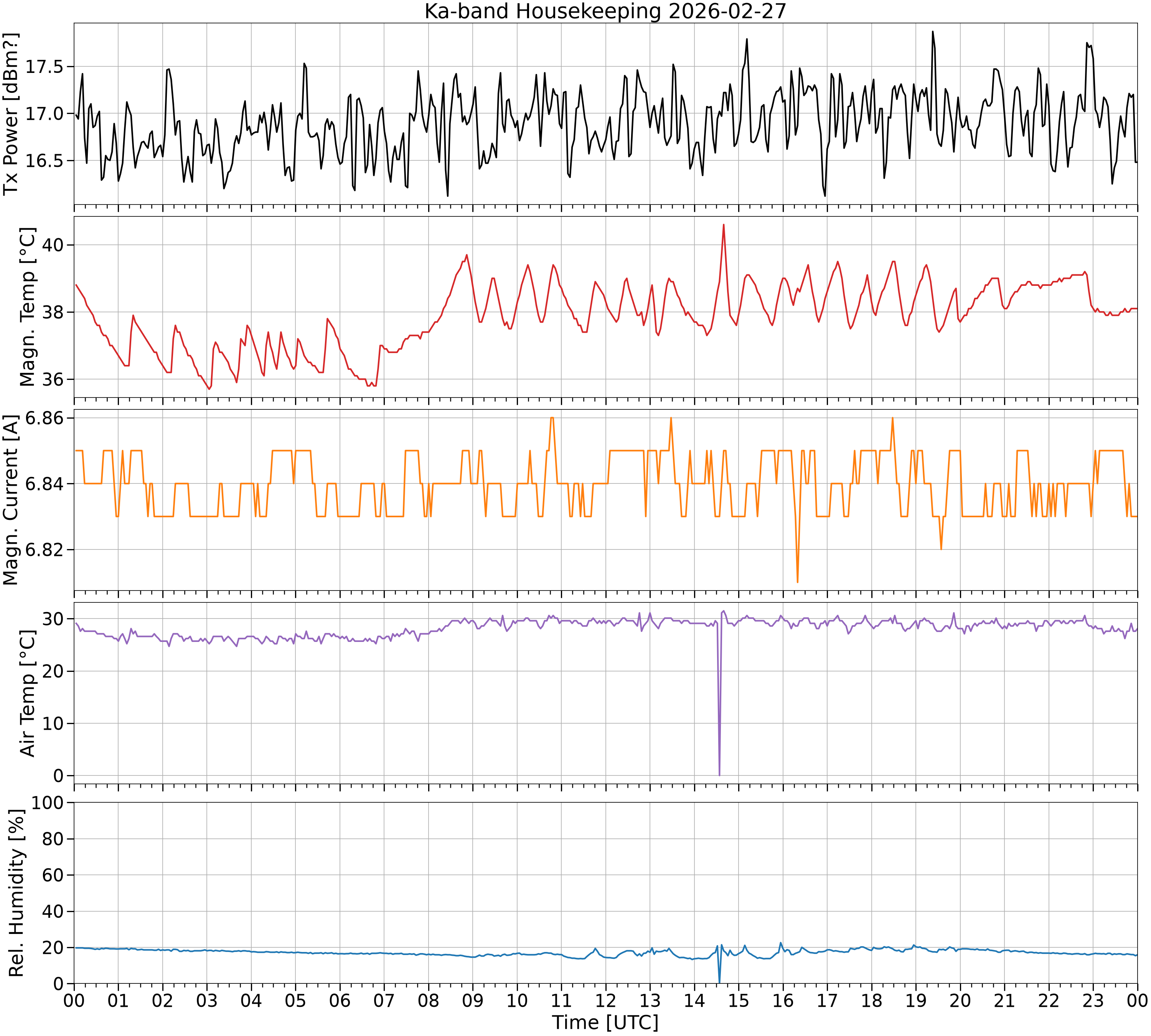Click the highest Tx power spike
1151x1036 pixels.
(932, 32)
